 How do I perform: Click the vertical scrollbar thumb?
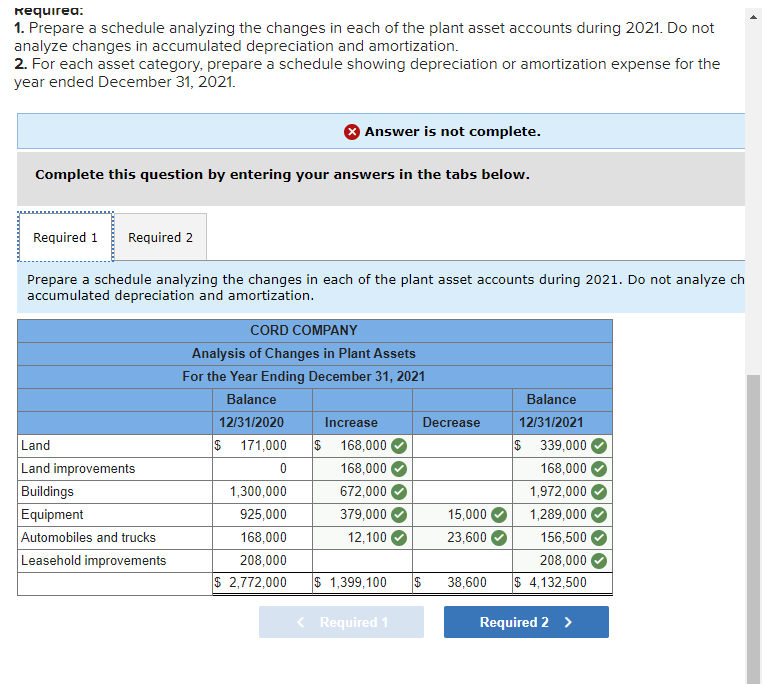pos(753,529)
